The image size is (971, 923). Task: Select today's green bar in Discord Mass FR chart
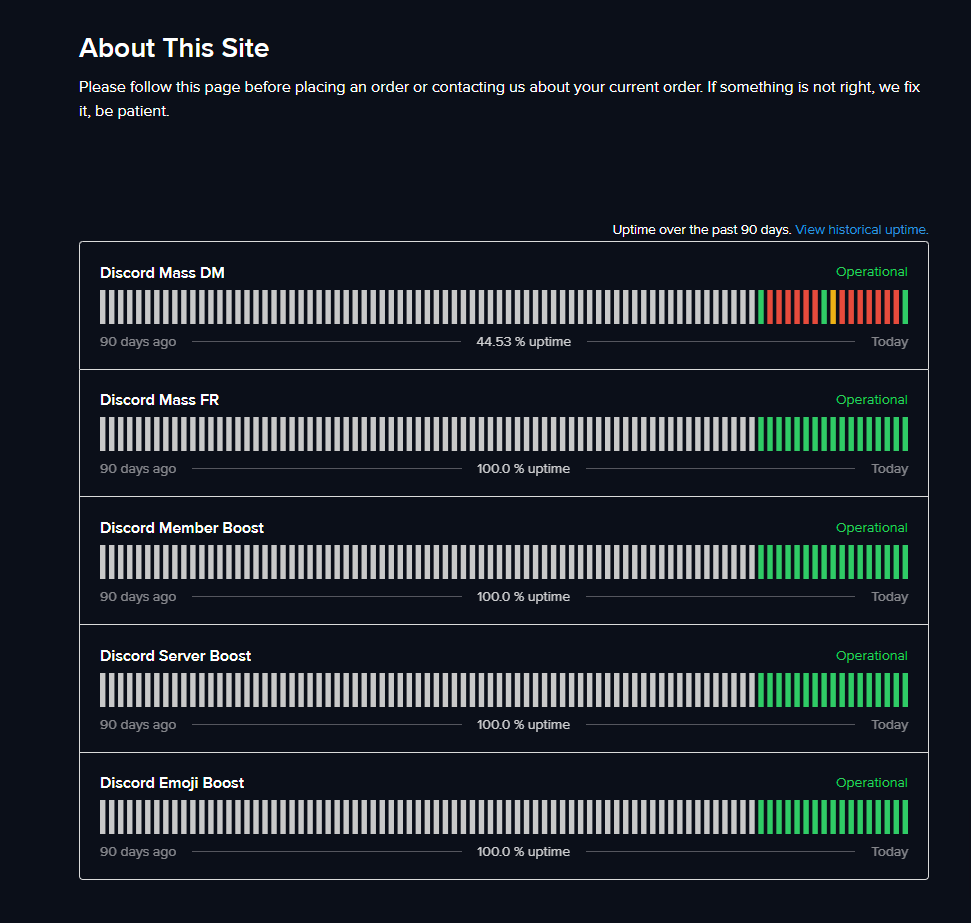tap(905, 434)
